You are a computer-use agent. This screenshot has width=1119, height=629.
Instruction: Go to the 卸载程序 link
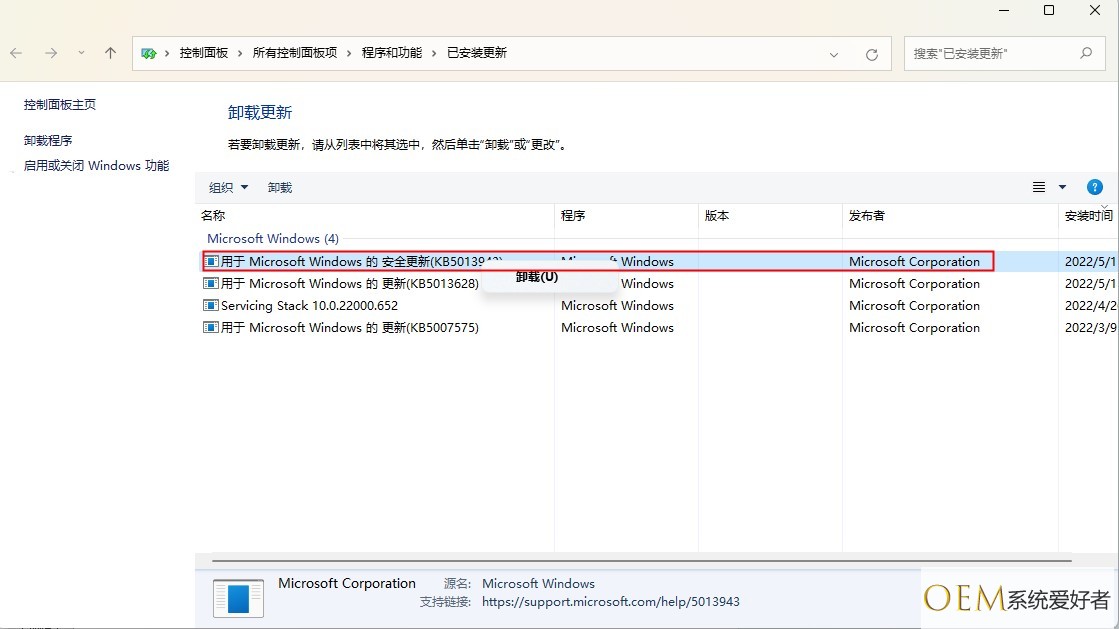point(48,141)
